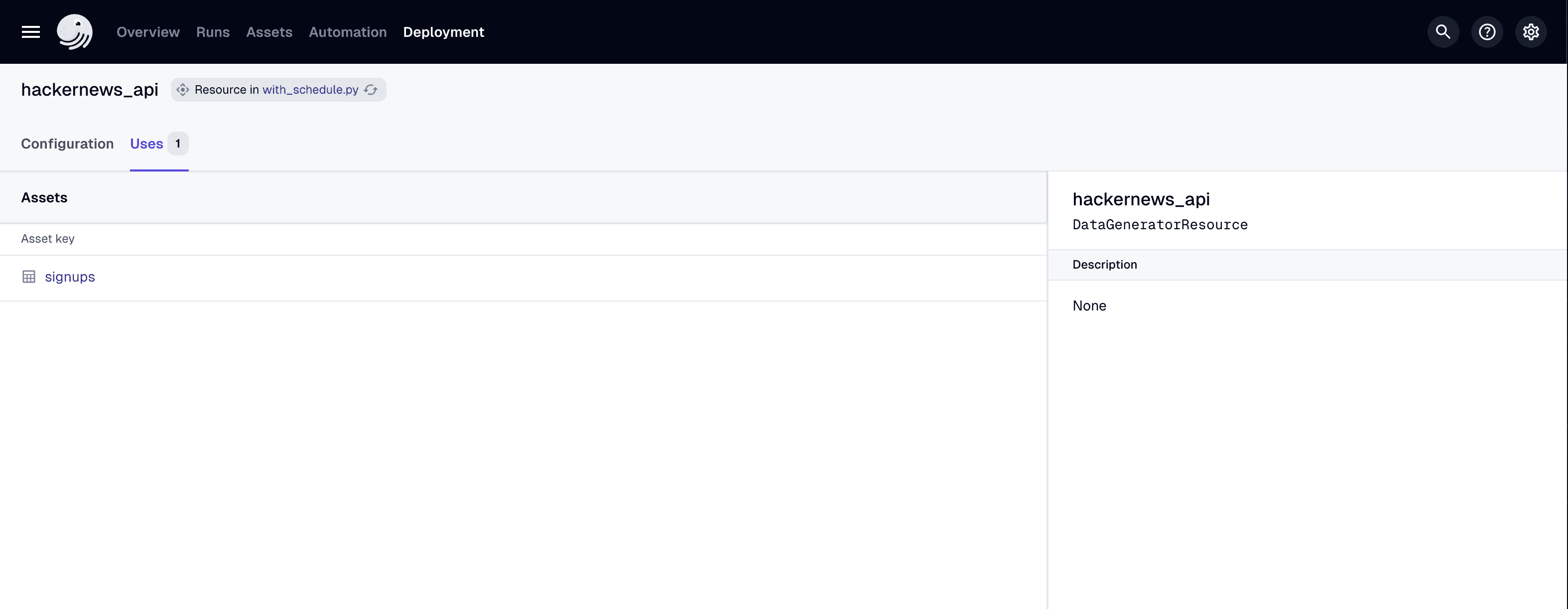1568x609 pixels.
Task: Click the Description section header
Action: pos(1104,264)
